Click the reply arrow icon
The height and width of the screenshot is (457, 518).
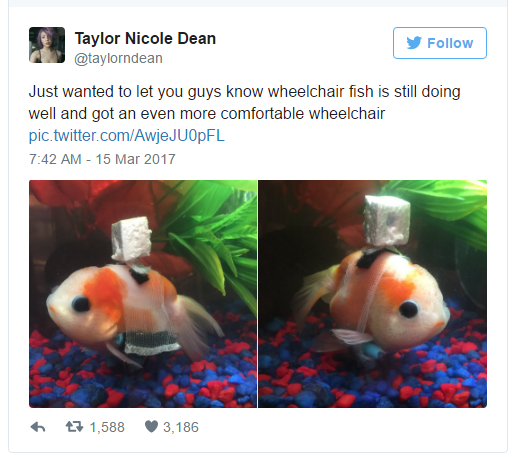[38, 427]
